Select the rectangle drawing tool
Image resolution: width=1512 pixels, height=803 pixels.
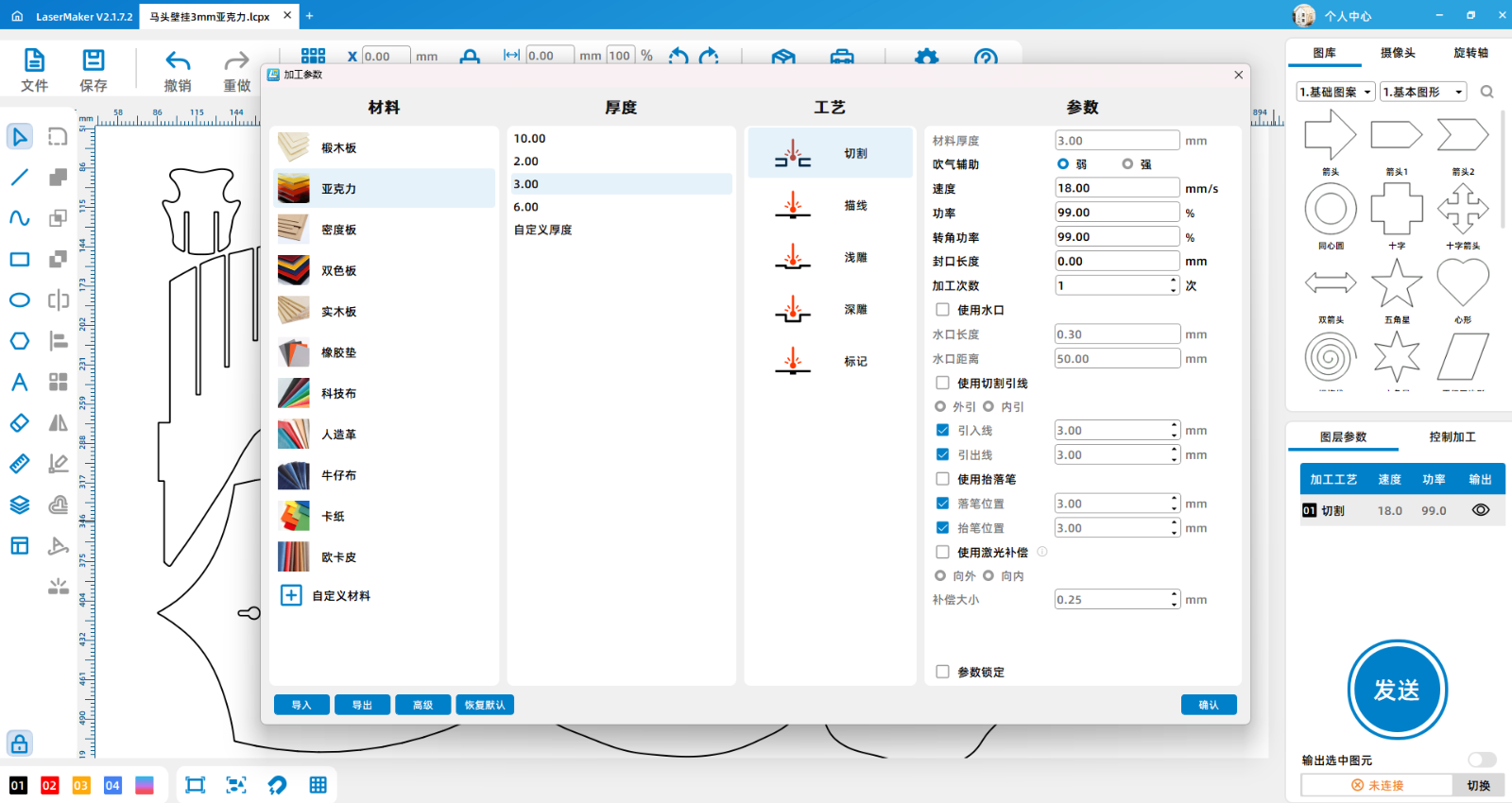pyautogui.click(x=19, y=259)
